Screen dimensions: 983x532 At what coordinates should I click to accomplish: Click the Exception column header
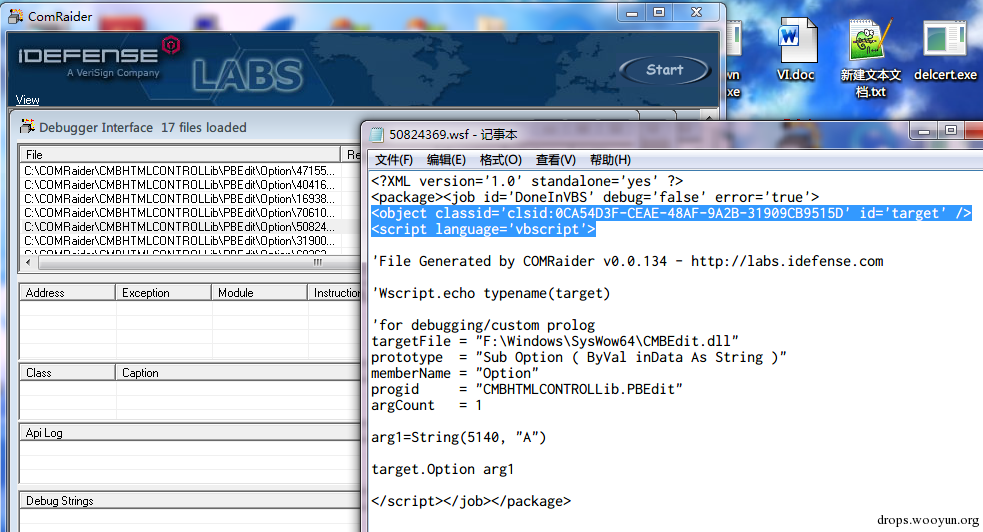163,293
